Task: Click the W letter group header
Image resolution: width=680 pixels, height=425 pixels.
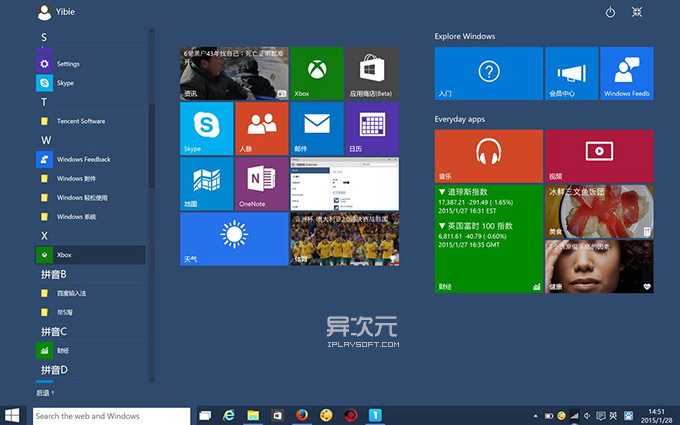Action: [46, 140]
